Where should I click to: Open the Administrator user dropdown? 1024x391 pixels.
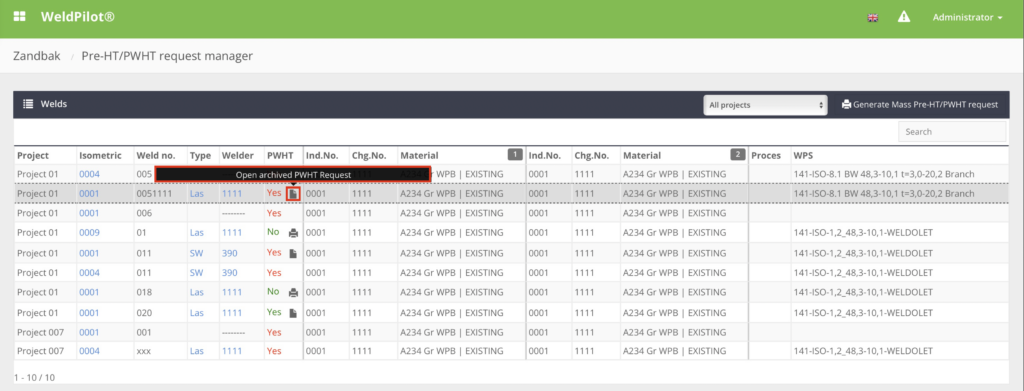[x=967, y=18]
